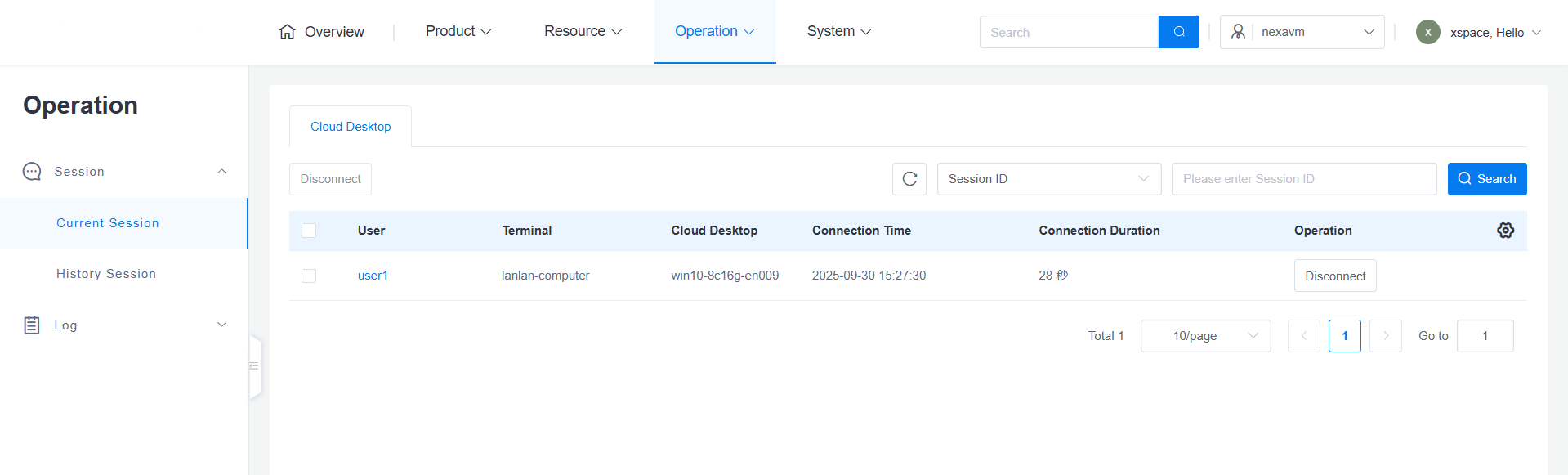Toggle the select-all checkbox in table header

click(309, 231)
